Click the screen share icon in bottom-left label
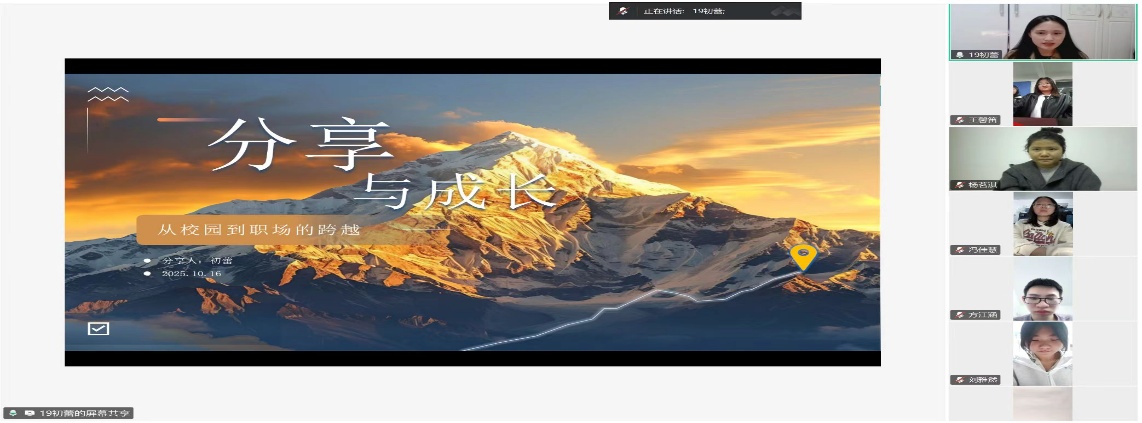This screenshot has width=1142, height=423. point(29,413)
